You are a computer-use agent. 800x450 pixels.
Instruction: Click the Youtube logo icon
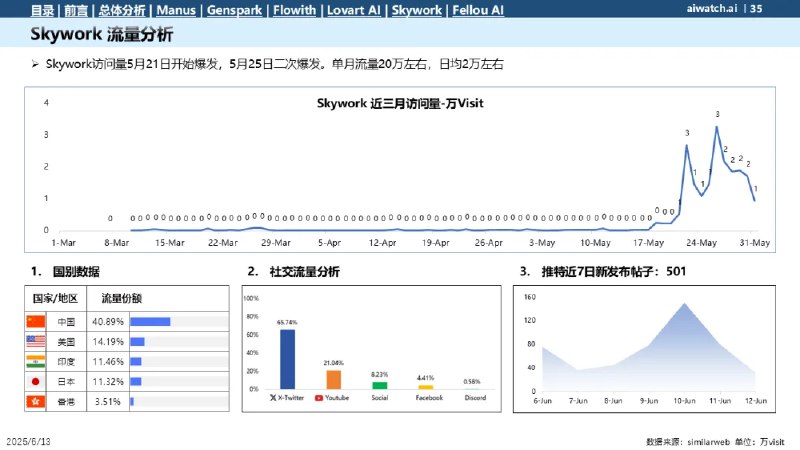319,397
